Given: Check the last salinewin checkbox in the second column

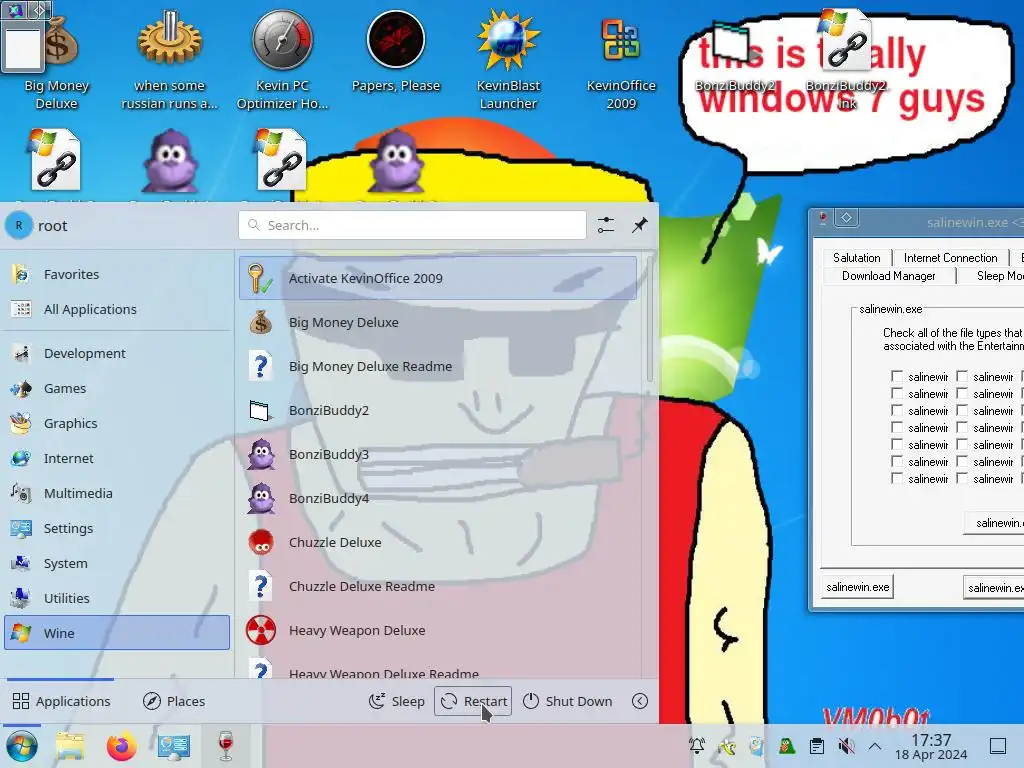Looking at the screenshot, I should tap(962, 479).
